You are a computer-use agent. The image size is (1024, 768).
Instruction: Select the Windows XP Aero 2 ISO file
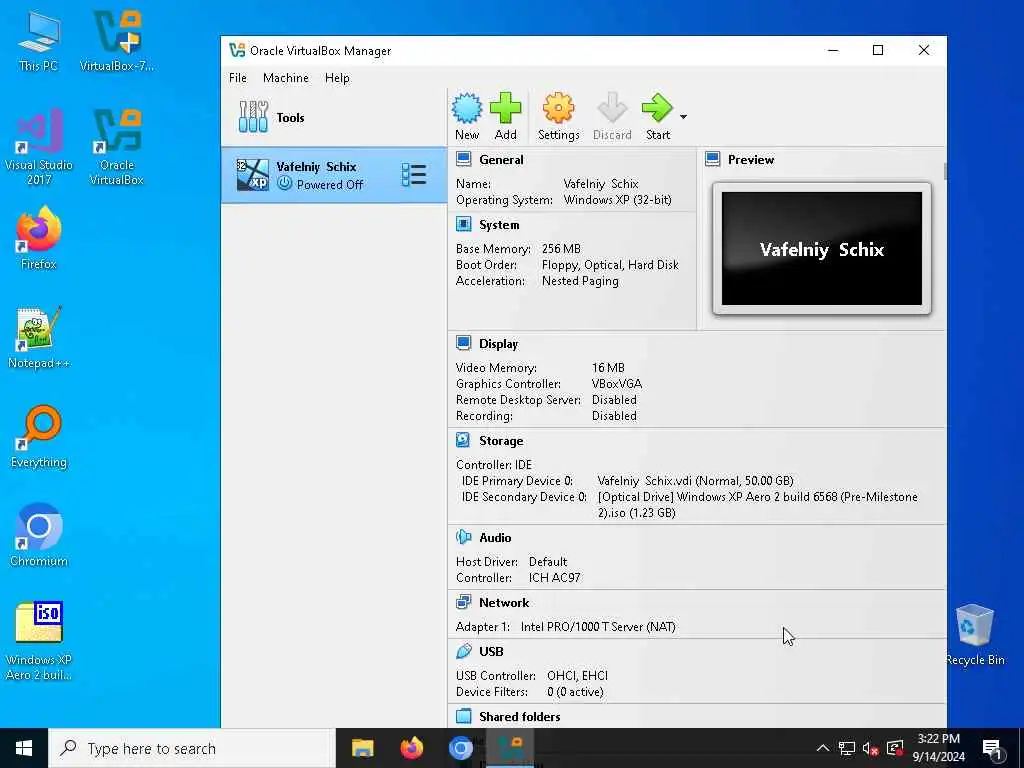tap(39, 641)
